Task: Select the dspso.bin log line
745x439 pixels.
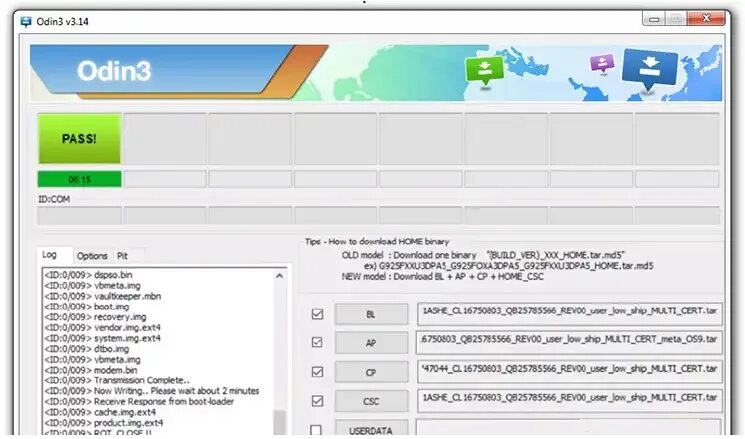Action: [88, 275]
